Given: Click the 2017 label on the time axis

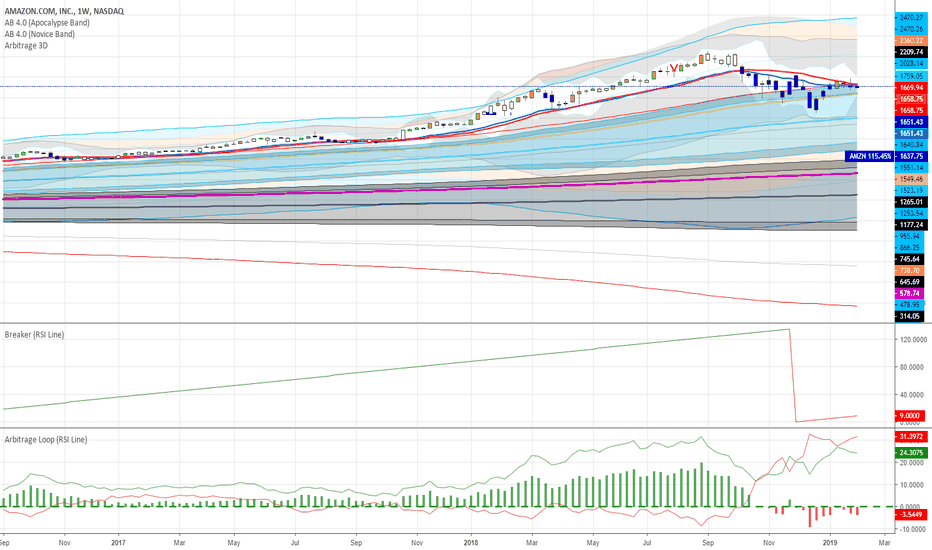Looking at the screenshot, I should (118, 542).
